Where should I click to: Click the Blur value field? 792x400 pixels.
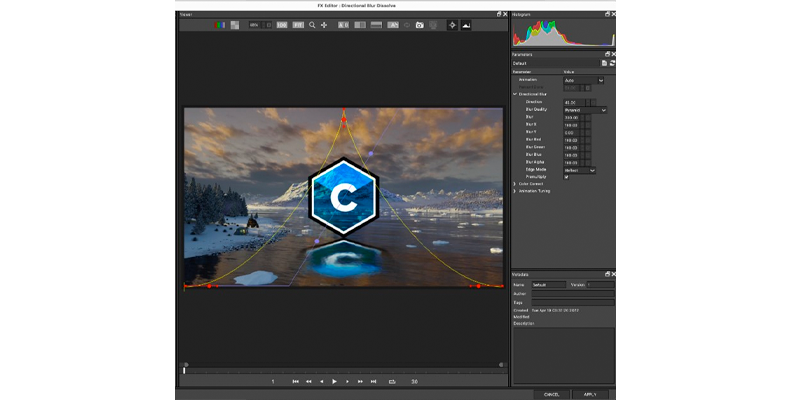572,118
